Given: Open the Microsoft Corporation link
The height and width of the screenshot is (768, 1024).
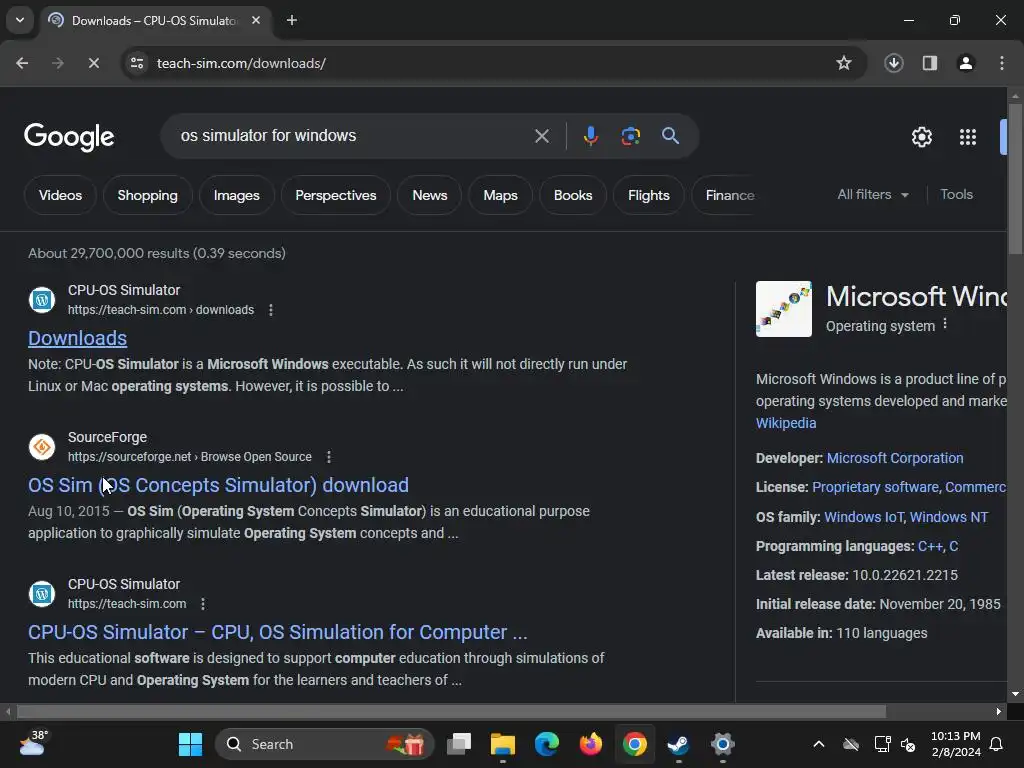Looking at the screenshot, I should 895,458.
